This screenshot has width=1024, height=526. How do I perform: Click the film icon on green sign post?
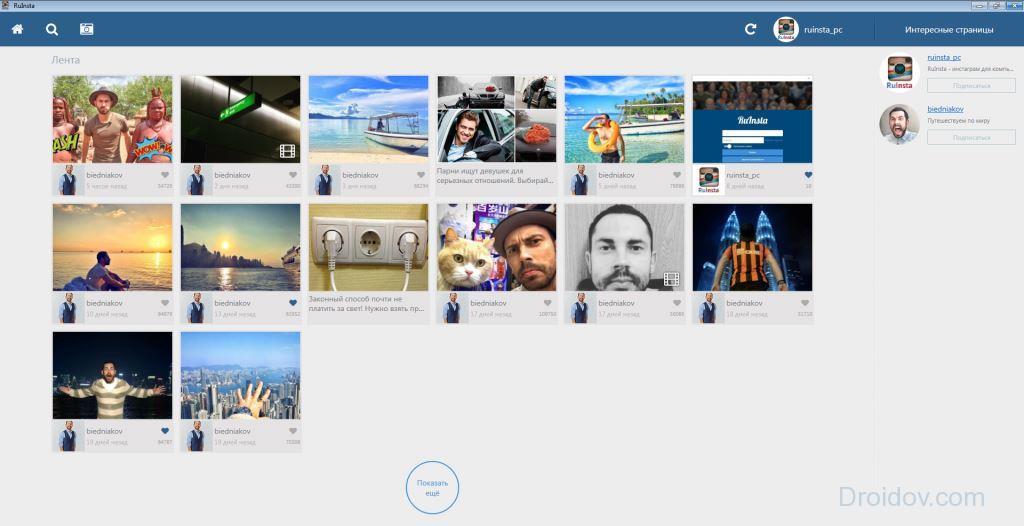287,151
